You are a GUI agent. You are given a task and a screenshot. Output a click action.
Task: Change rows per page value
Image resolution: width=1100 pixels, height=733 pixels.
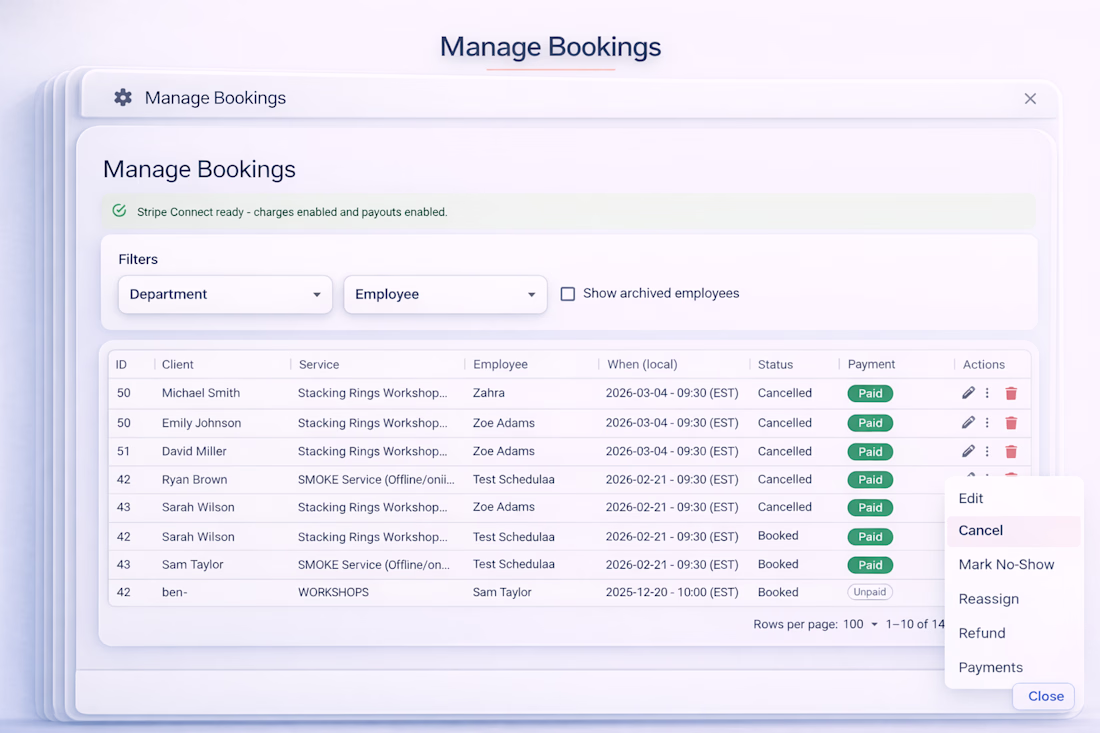click(x=860, y=624)
